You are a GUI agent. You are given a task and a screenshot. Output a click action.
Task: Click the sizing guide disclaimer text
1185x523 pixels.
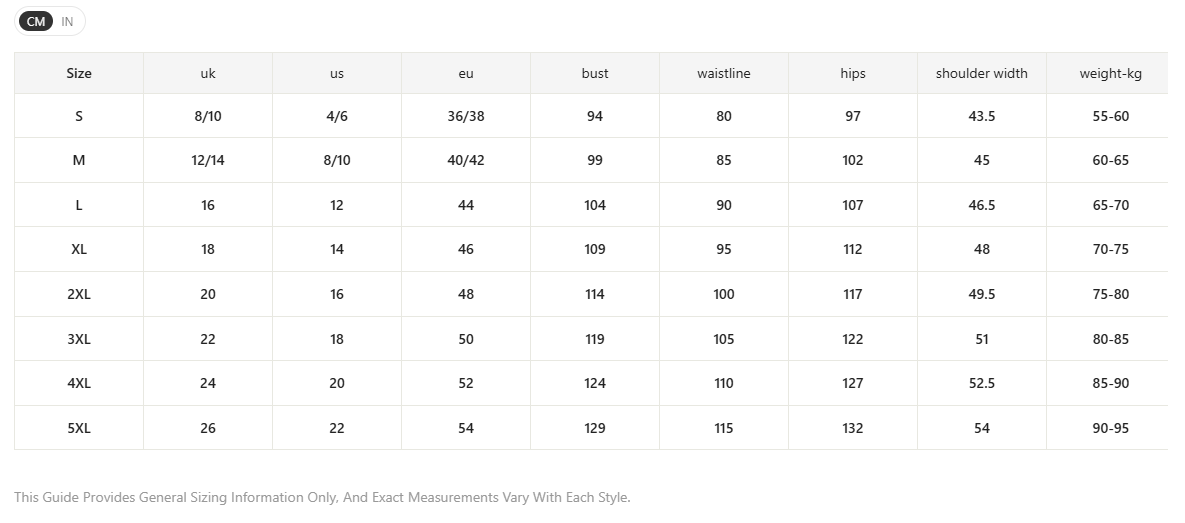pyautogui.click(x=322, y=497)
